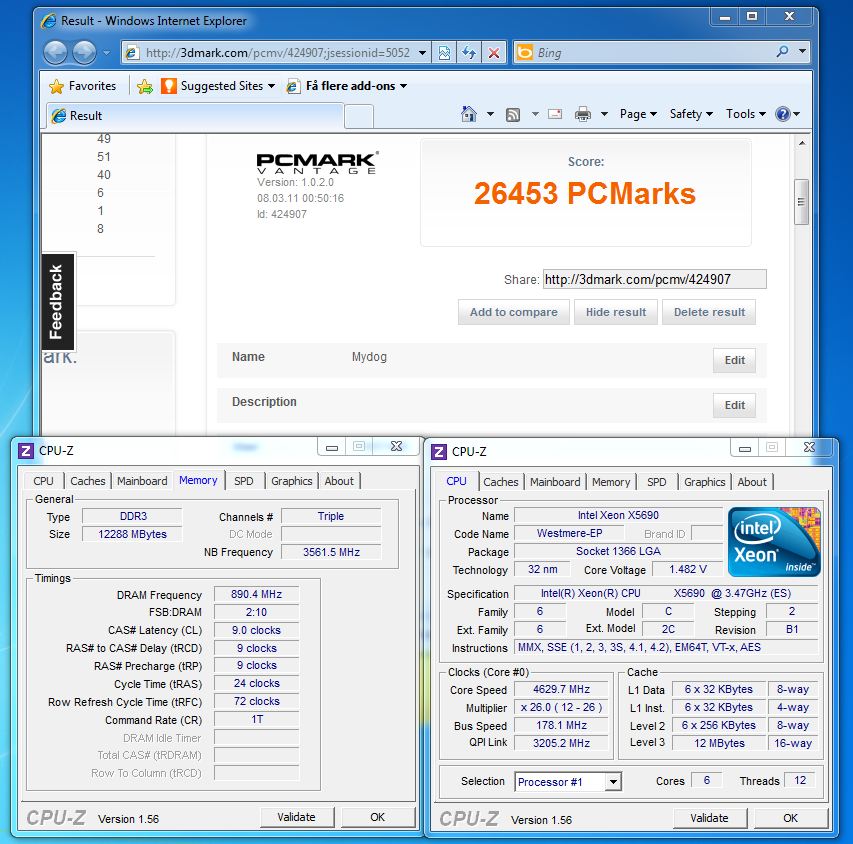Screen dimensions: 853x844
Task: Expand the Home button dropdown arrow
Action: [490, 114]
